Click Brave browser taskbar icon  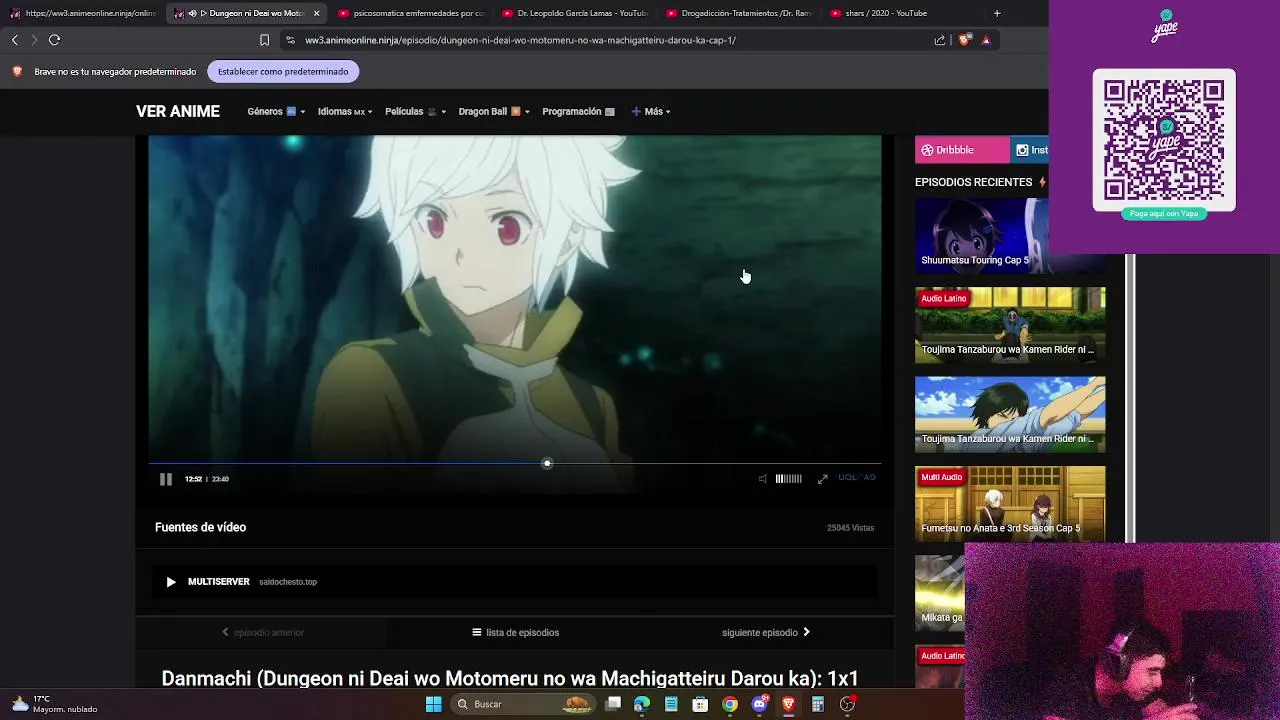[x=788, y=704]
